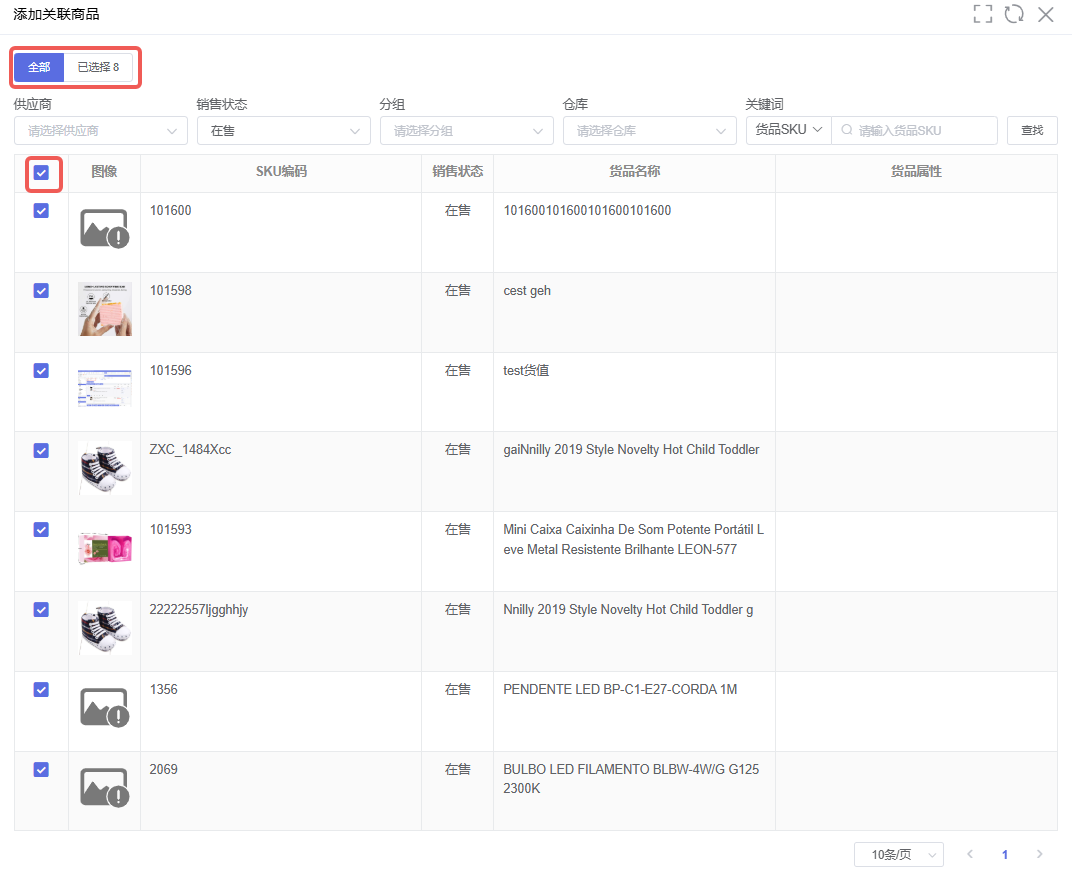Uncheck the row for SKU 2069
The width and height of the screenshot is (1072, 877).
point(41,770)
